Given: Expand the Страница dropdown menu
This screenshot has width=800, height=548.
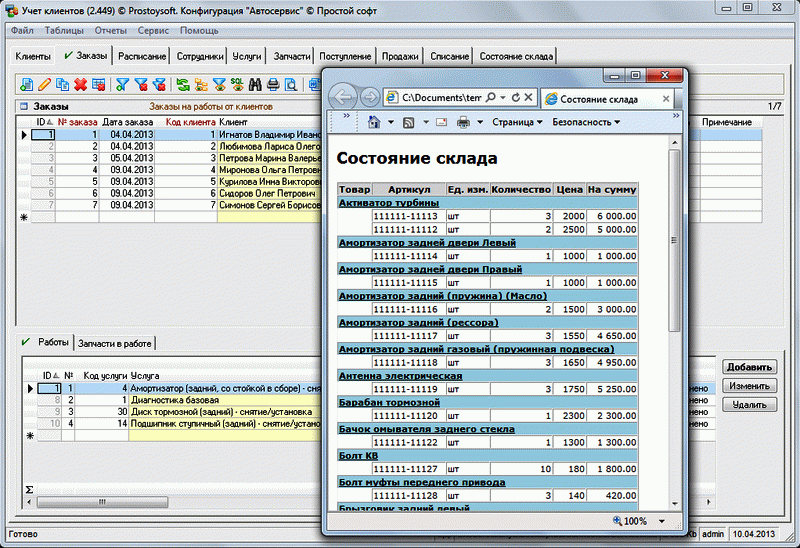Looking at the screenshot, I should click(x=517, y=122).
